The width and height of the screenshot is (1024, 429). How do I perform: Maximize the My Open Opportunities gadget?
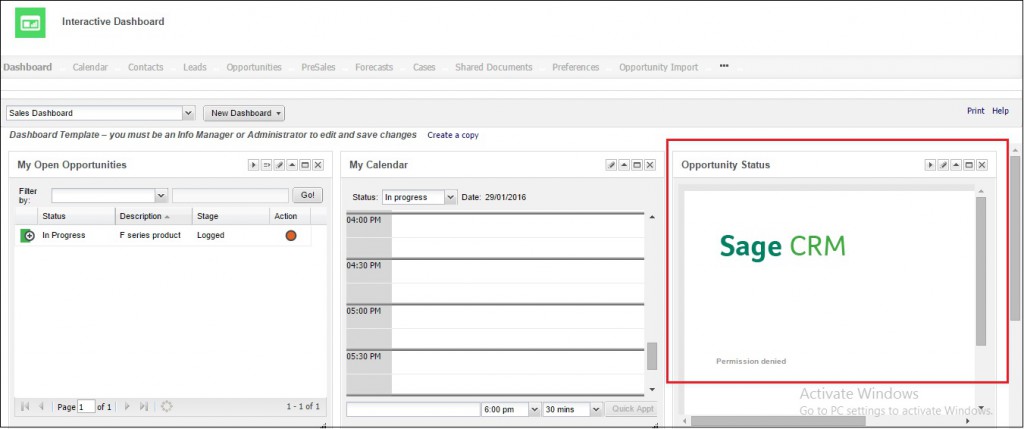coord(305,165)
